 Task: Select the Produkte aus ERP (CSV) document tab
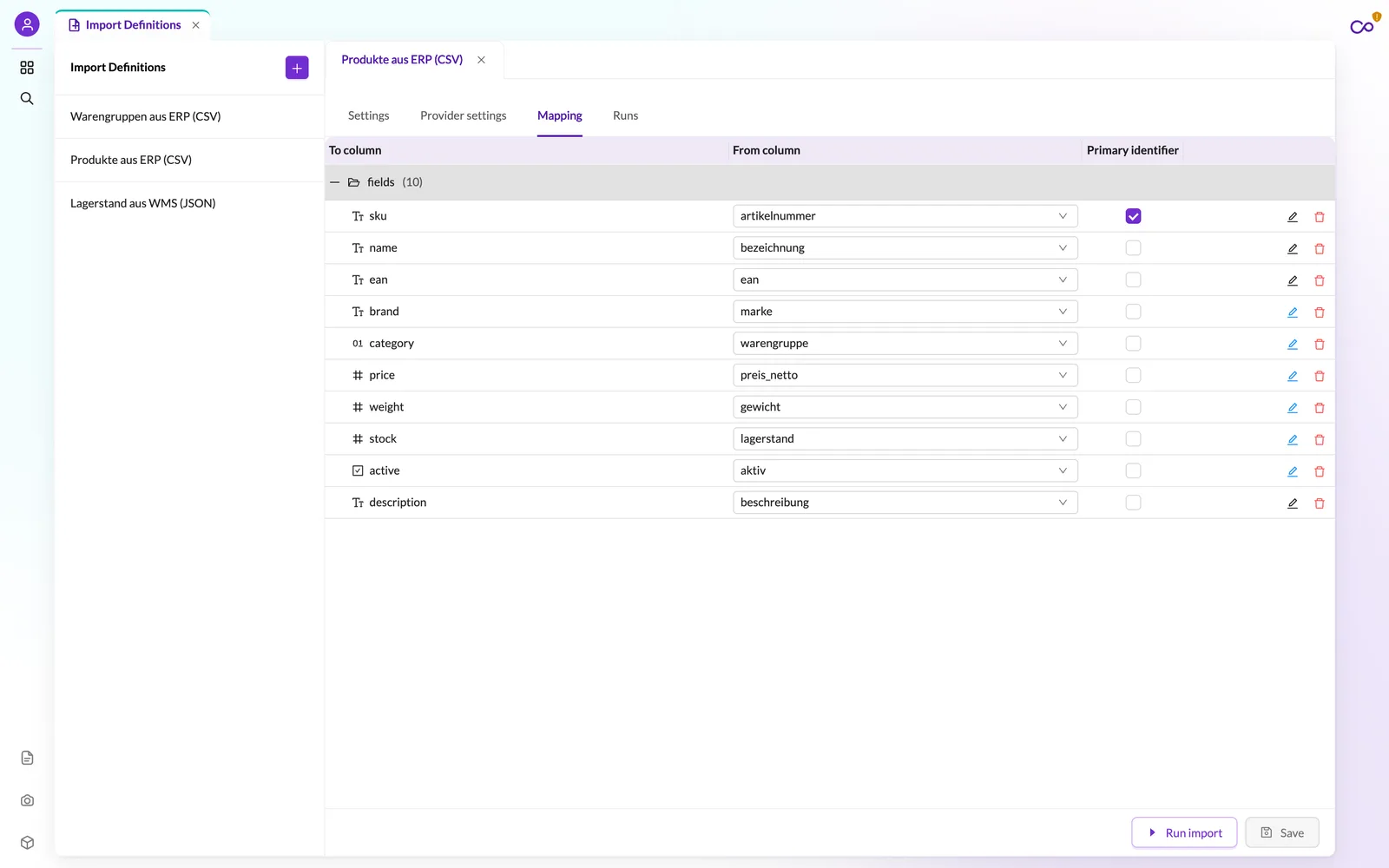point(402,60)
